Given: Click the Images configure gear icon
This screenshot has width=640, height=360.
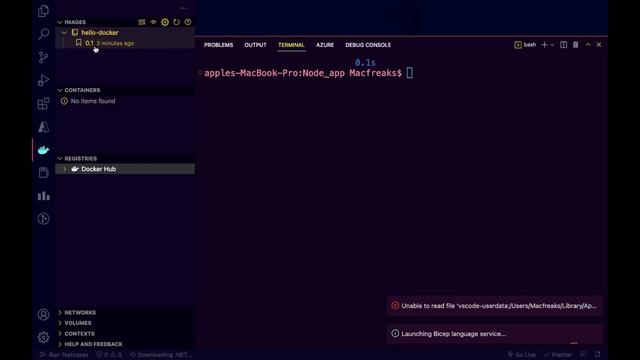Looking at the screenshot, I should click(x=165, y=22).
